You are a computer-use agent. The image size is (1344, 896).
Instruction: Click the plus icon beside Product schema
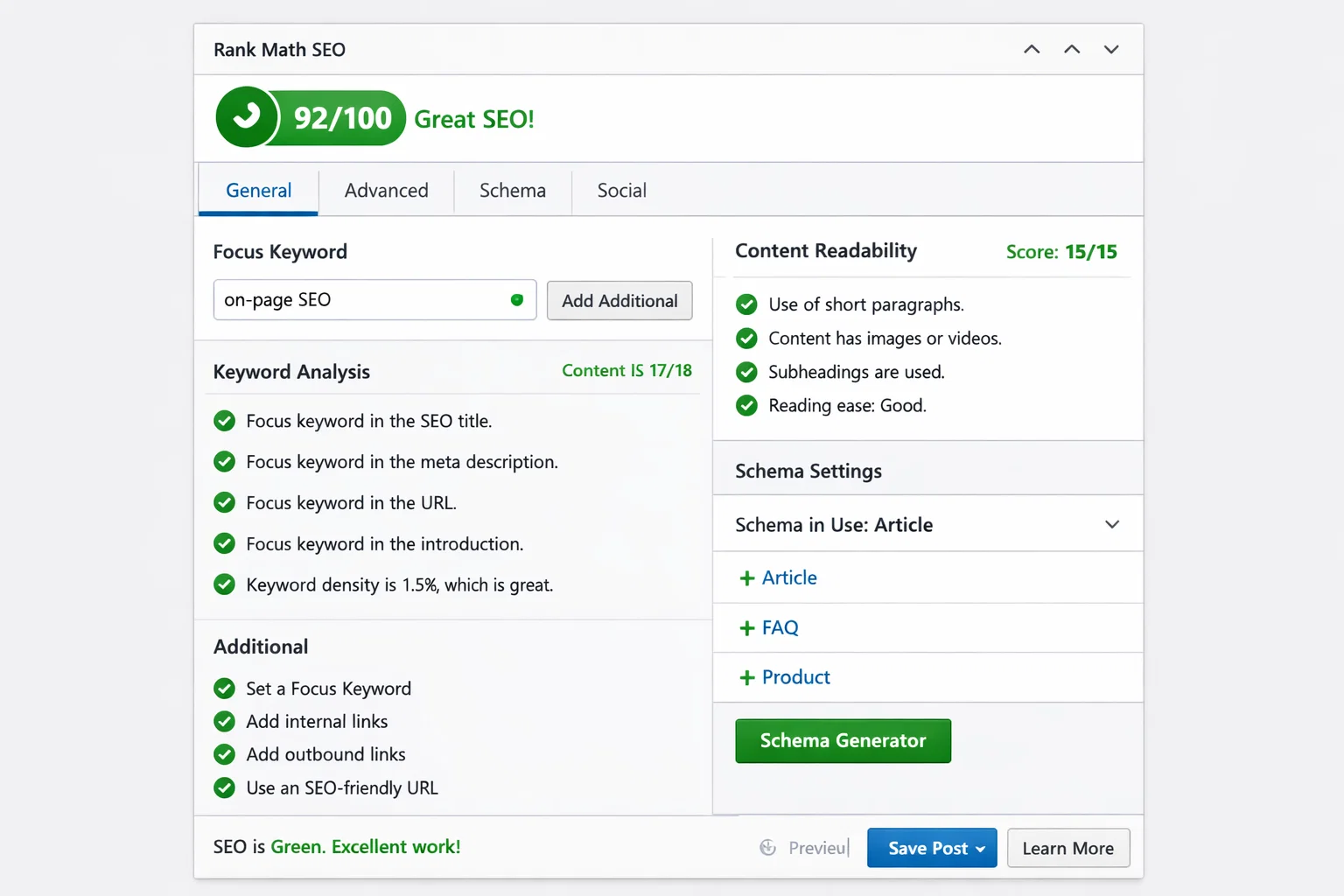747,678
